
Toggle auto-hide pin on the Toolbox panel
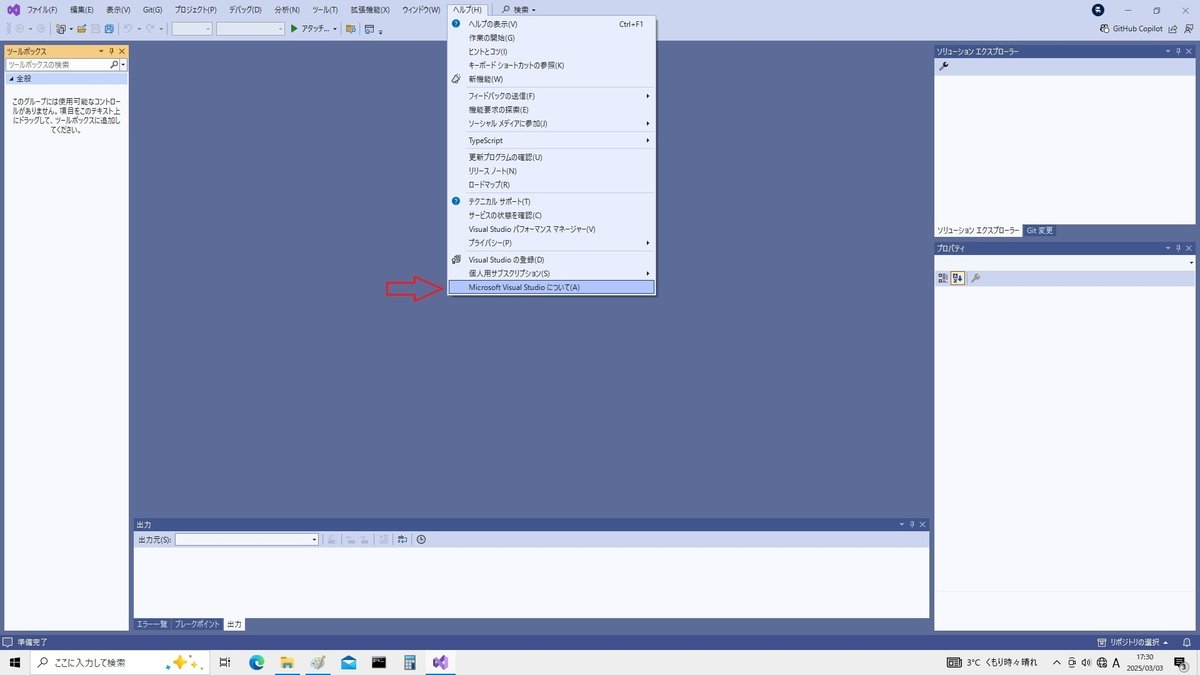pyautogui.click(x=112, y=50)
